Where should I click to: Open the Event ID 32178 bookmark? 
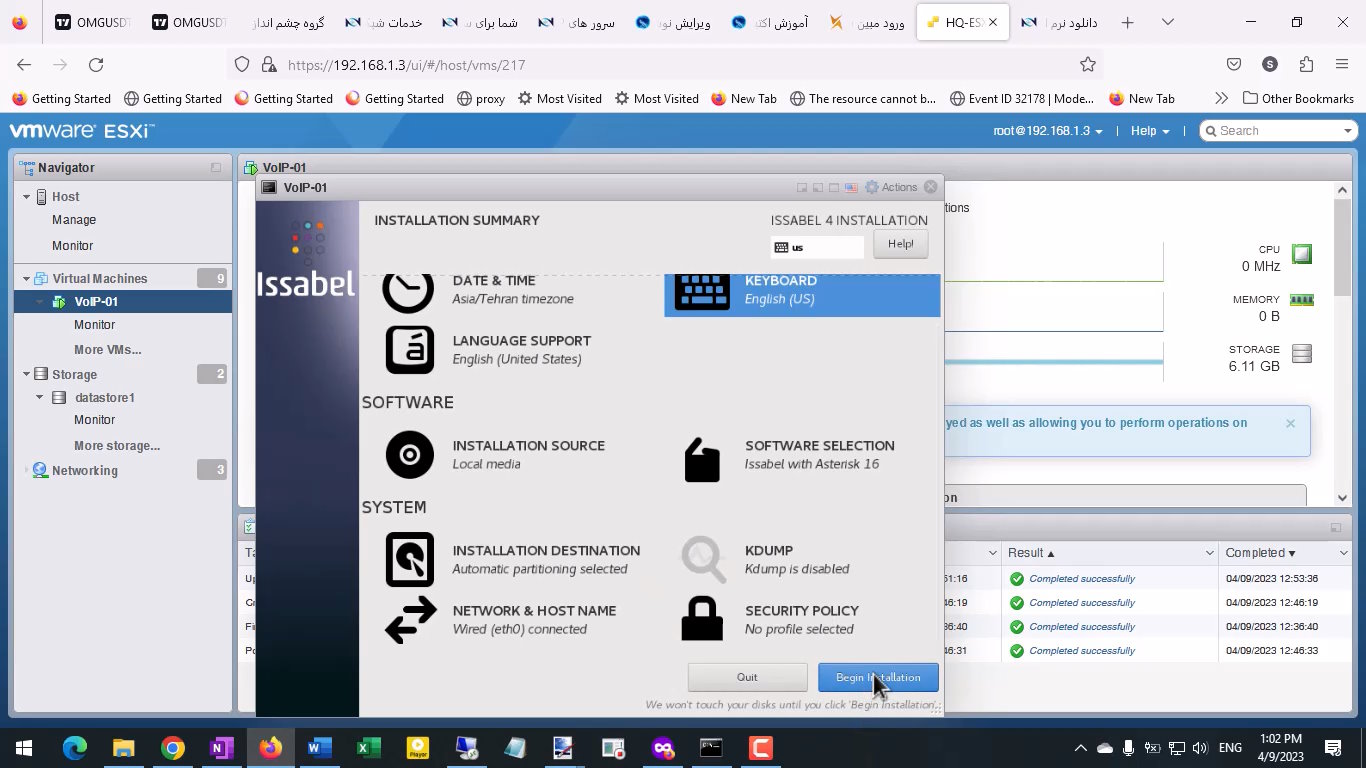tap(1022, 98)
